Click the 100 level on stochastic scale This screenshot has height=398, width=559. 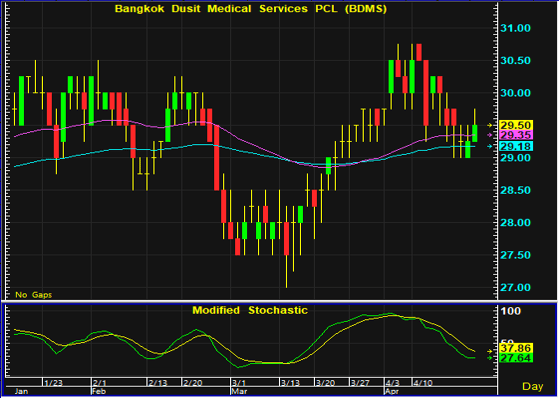[511, 311]
